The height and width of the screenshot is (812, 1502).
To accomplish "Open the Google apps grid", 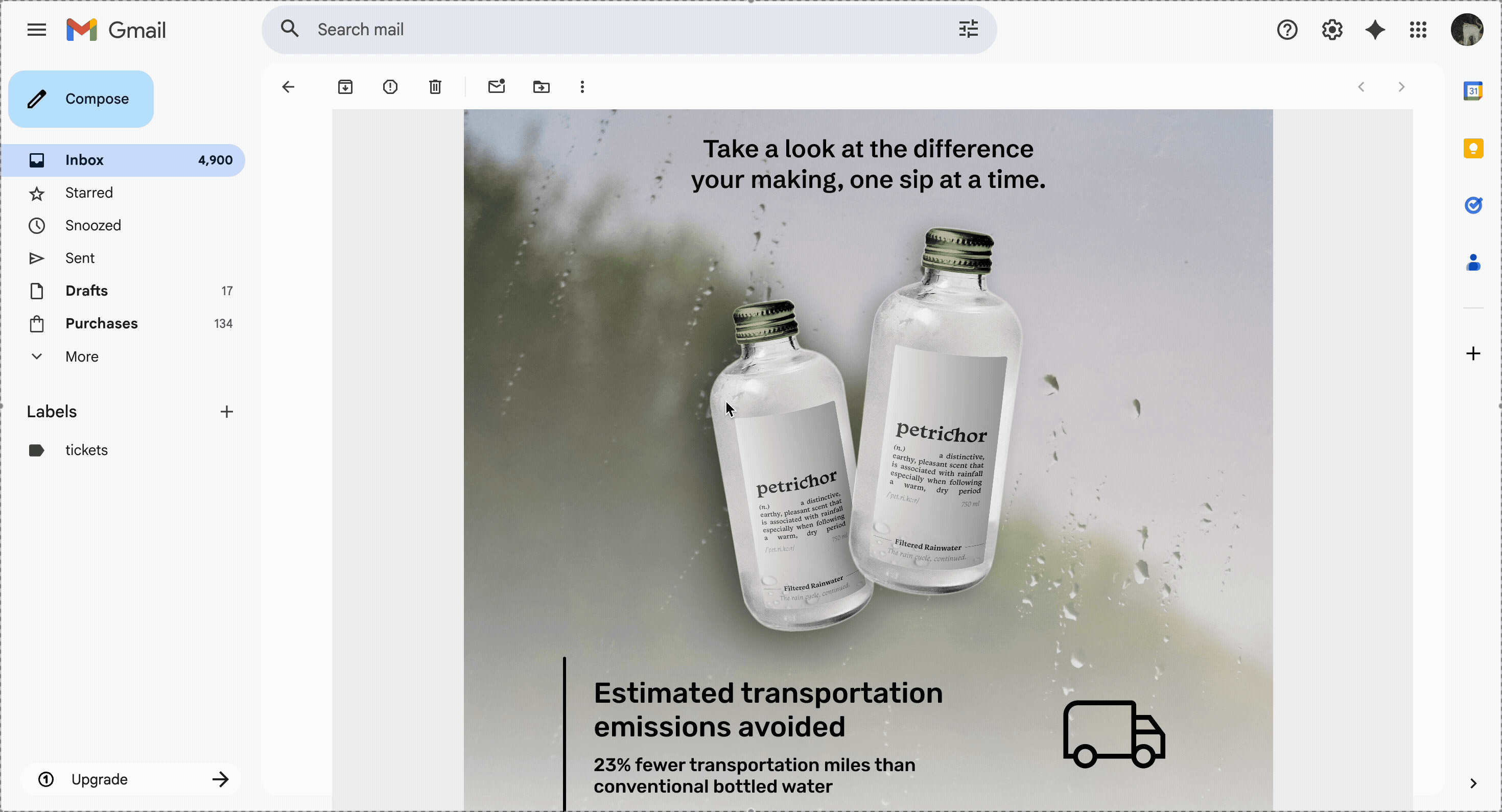I will coord(1418,30).
